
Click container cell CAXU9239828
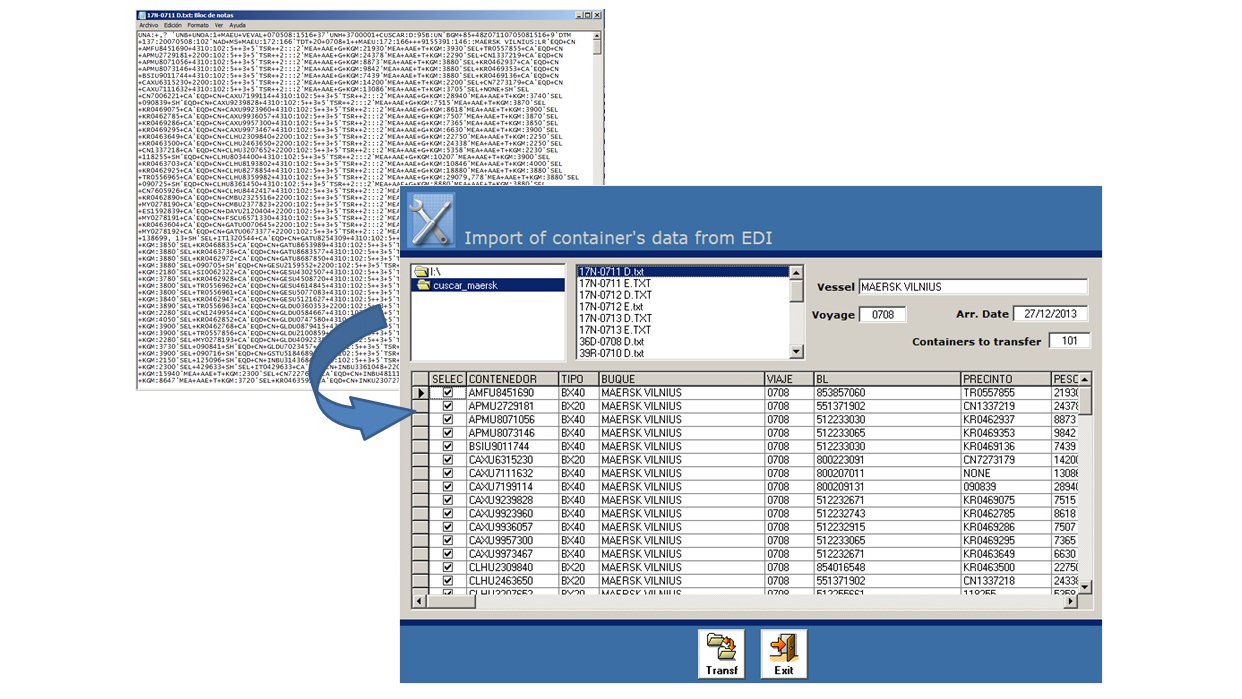click(512, 500)
